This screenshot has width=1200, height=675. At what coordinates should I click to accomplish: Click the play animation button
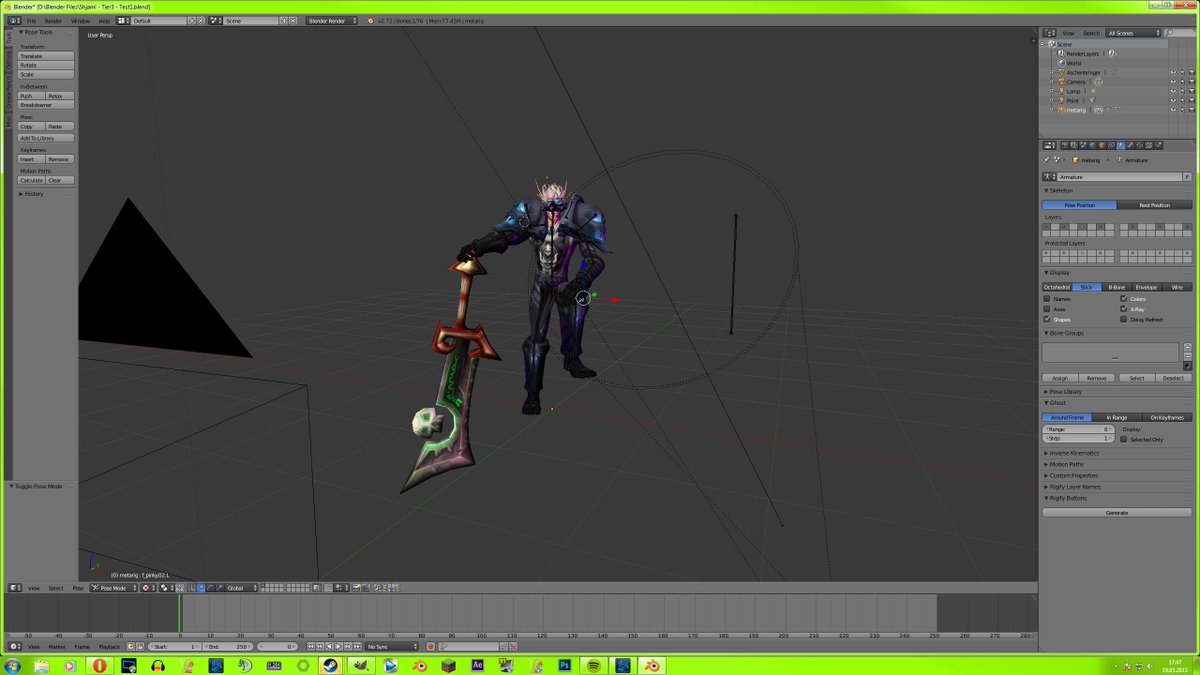(x=338, y=647)
